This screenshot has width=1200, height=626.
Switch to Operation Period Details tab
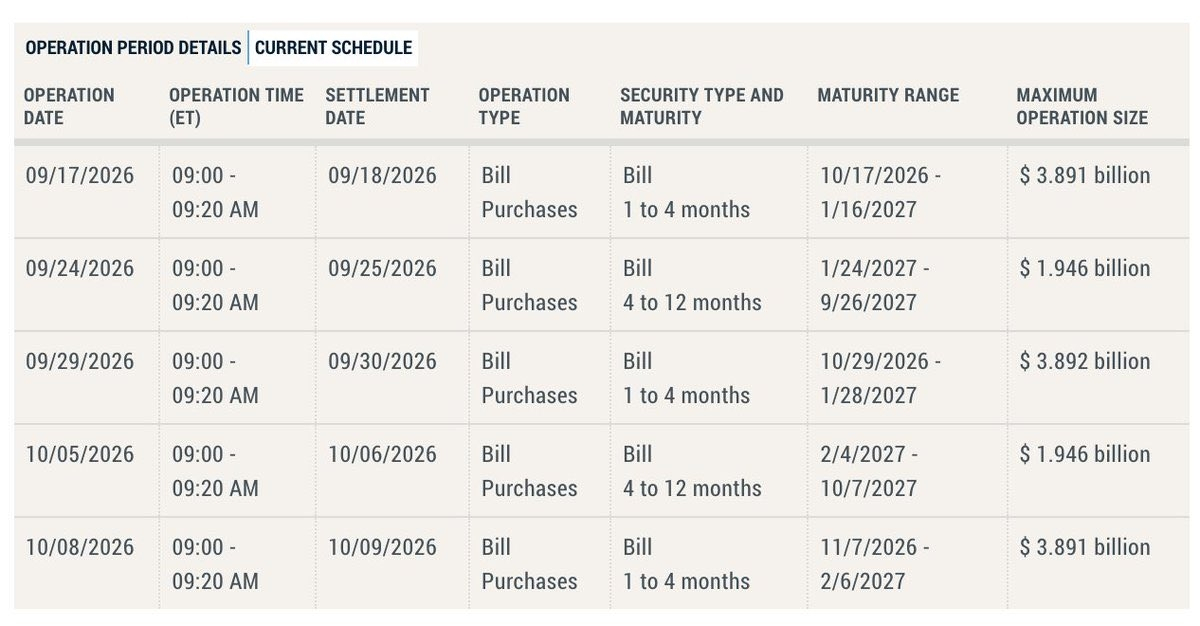tap(133, 47)
